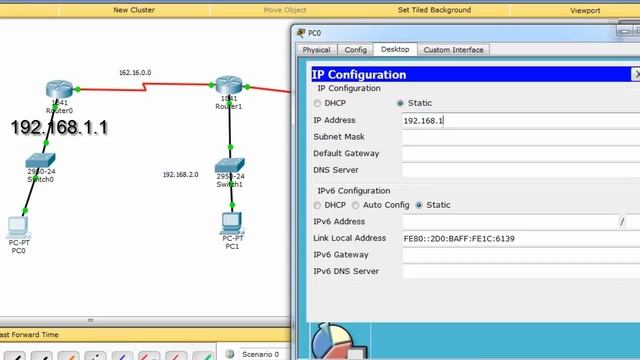Click the large 192.168.1.1 note text
Viewport: 640px width, 360px height.
60,127
